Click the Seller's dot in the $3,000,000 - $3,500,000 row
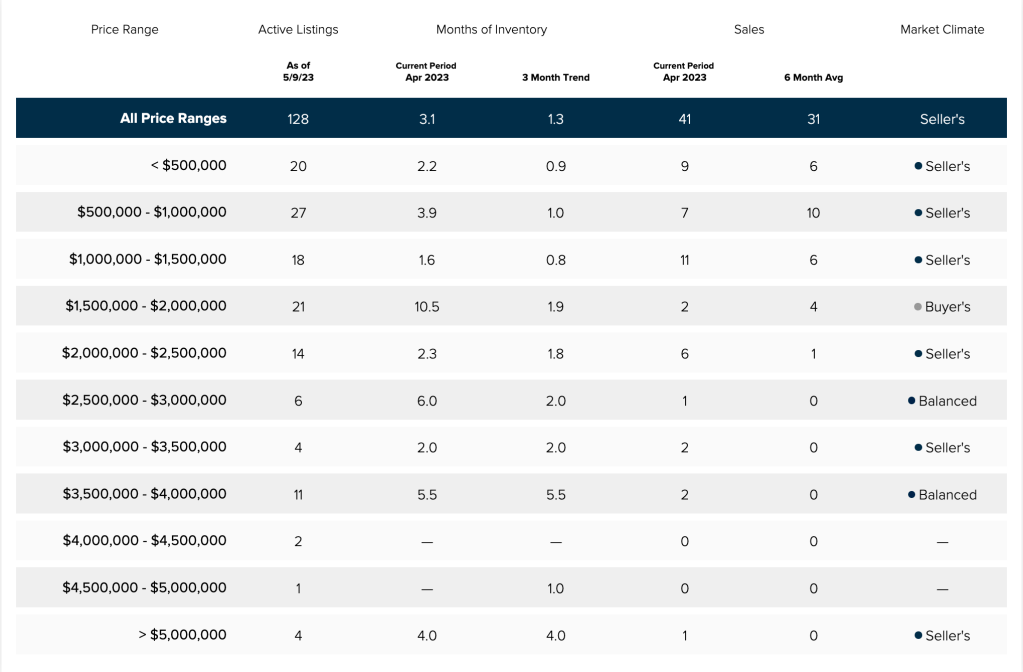The height and width of the screenshot is (672, 1023). tap(918, 448)
